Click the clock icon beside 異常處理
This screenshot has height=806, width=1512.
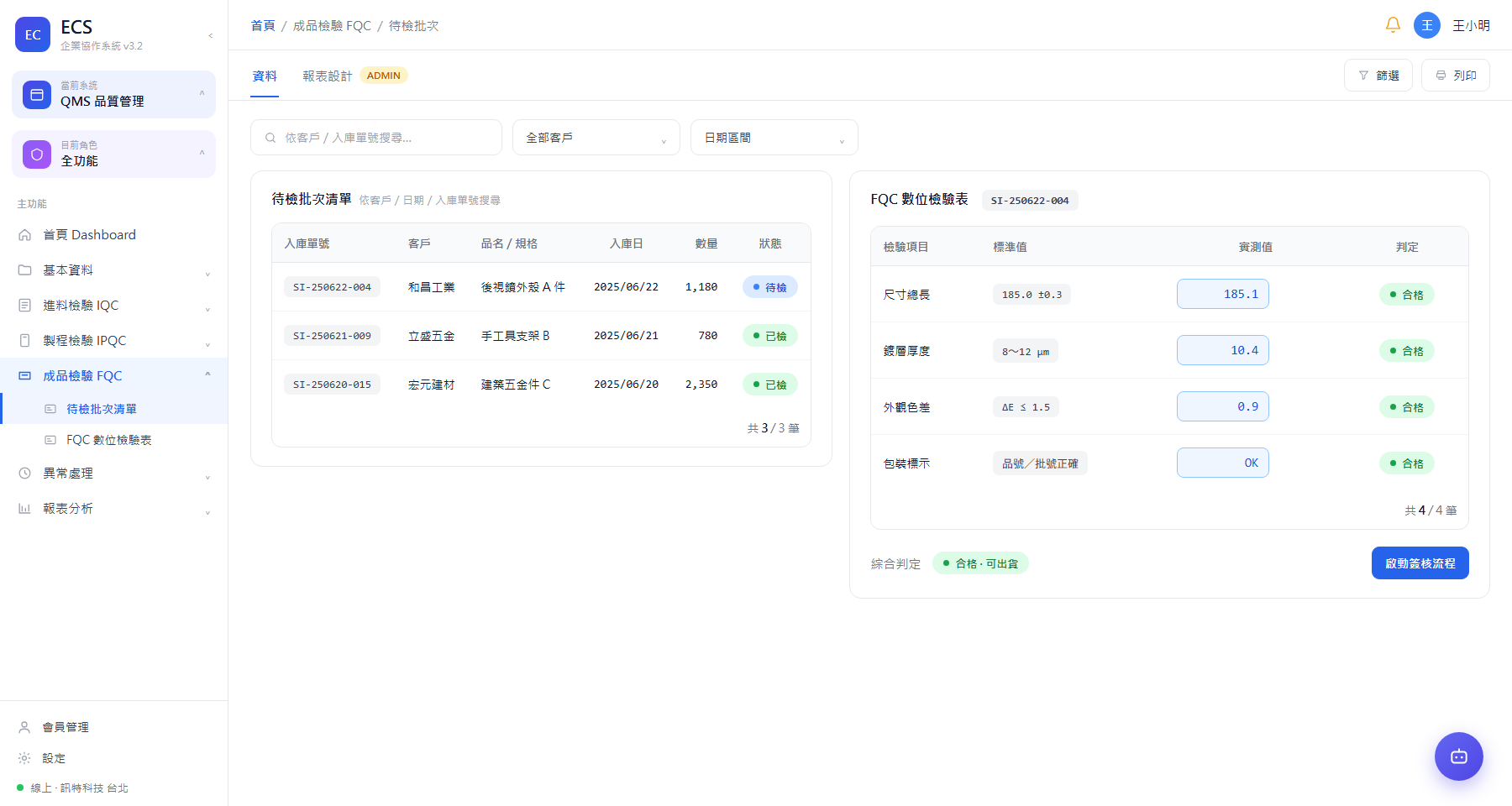pos(25,474)
